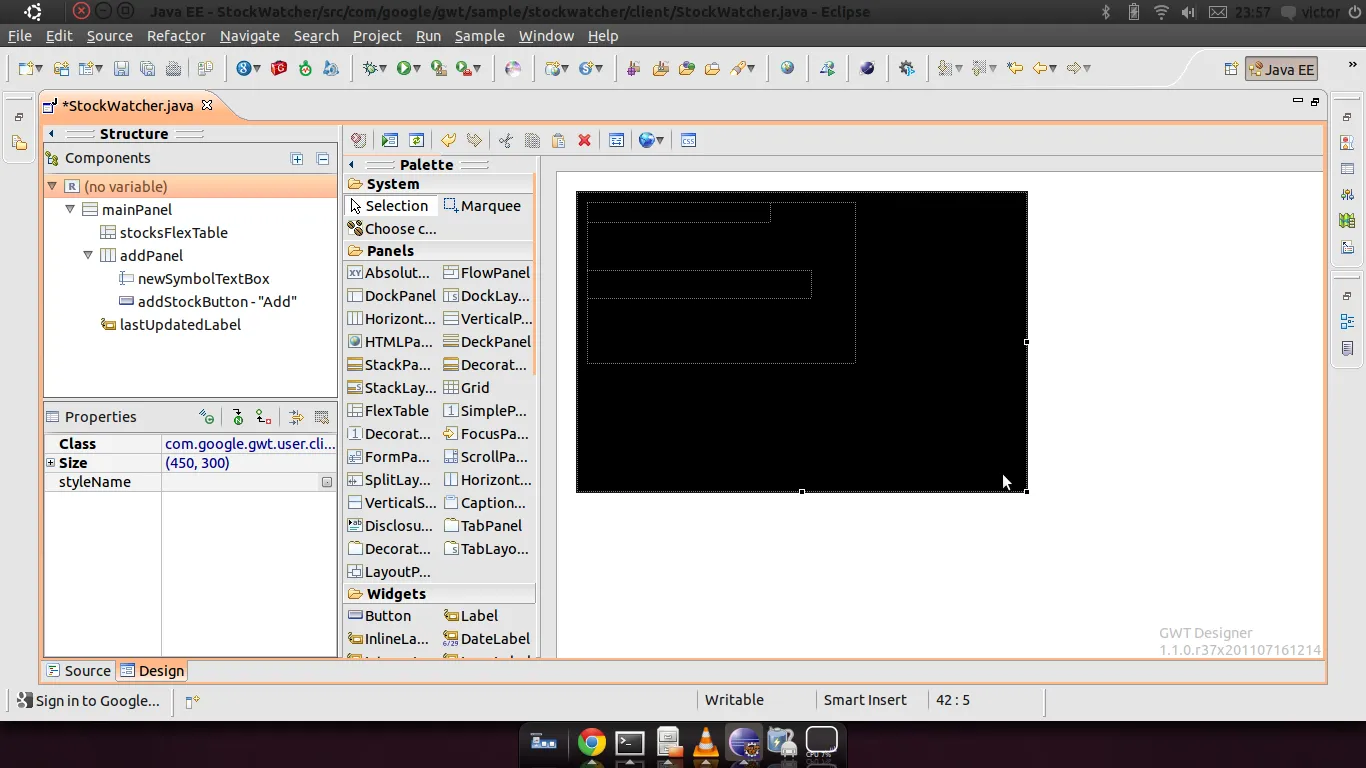Switch to the Source tab
The width and height of the screenshot is (1366, 768).
point(78,671)
